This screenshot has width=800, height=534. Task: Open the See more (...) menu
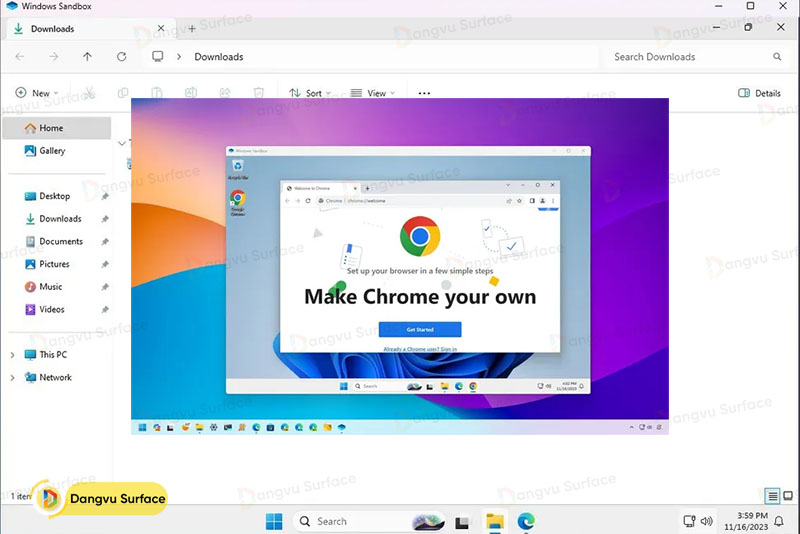point(424,93)
